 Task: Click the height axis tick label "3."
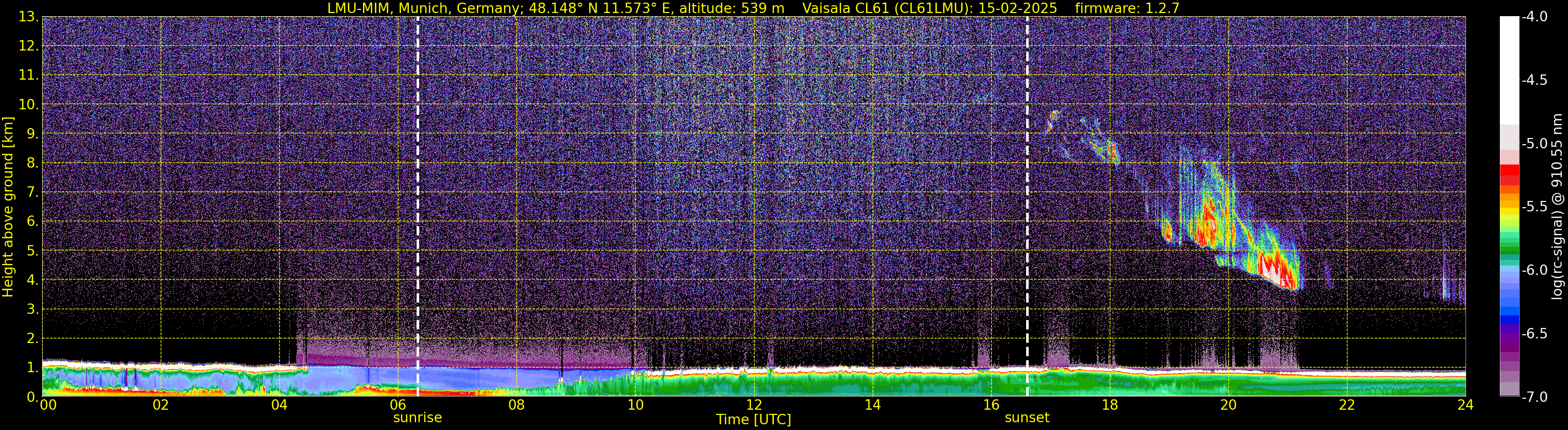click(x=33, y=309)
